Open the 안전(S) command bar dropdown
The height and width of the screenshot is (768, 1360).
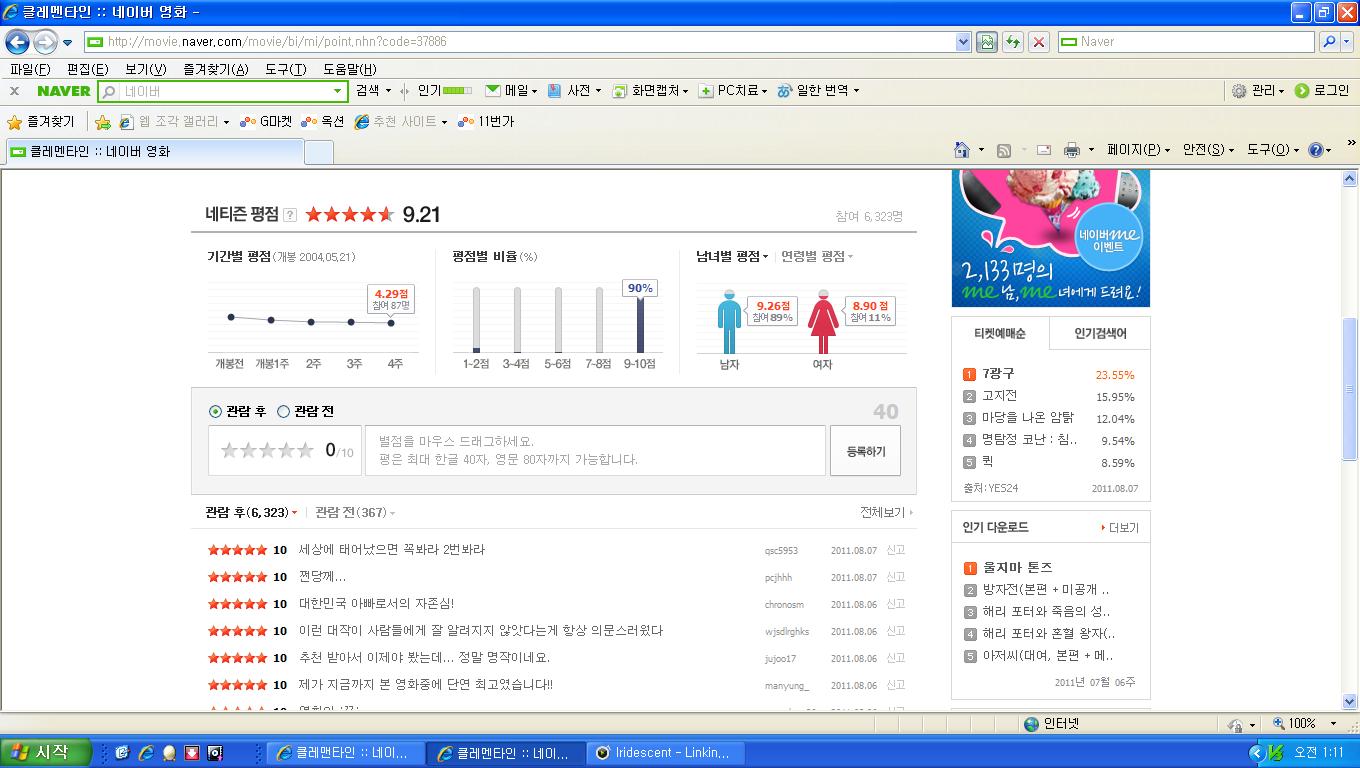coord(1208,150)
